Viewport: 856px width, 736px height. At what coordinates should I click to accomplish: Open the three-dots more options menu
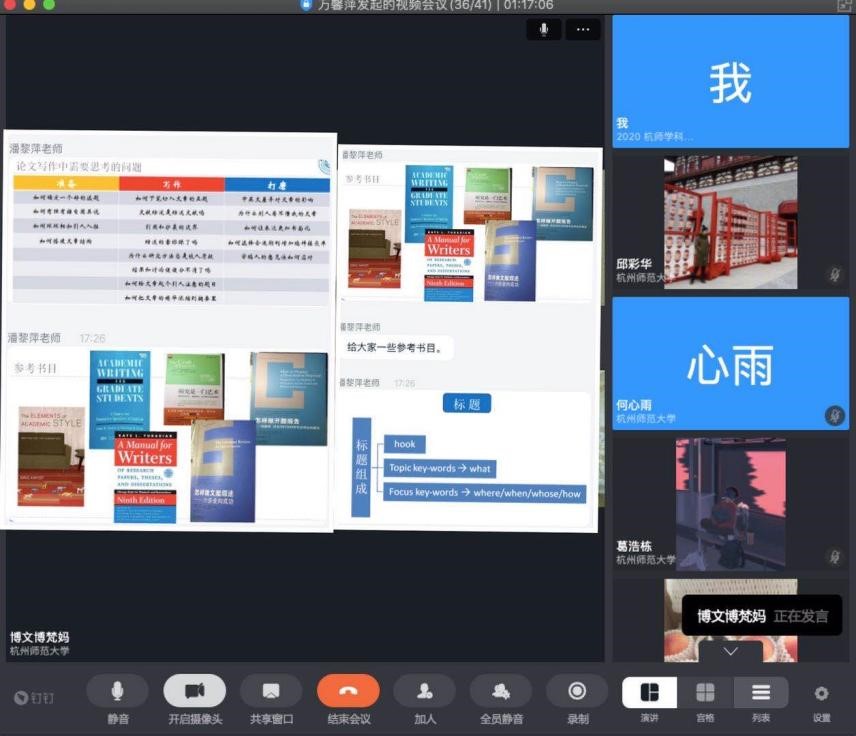tap(583, 30)
